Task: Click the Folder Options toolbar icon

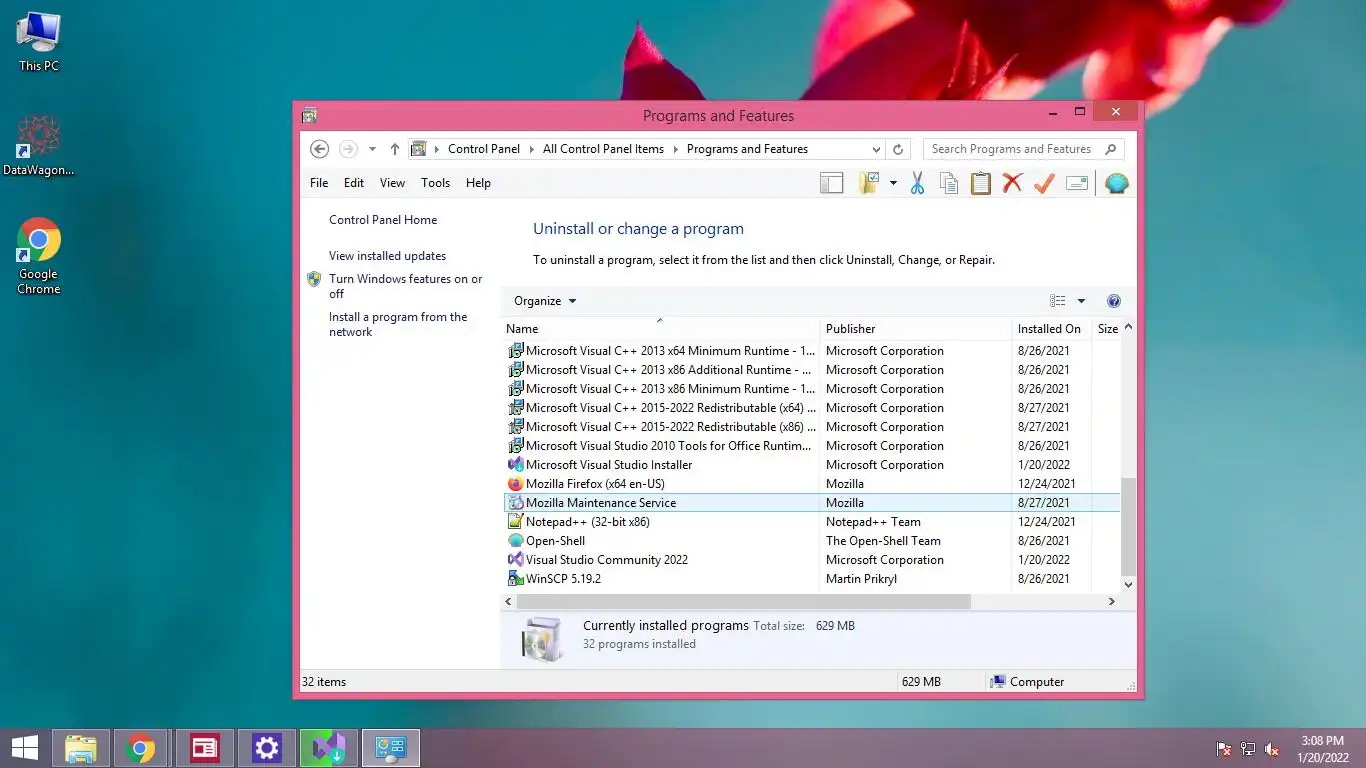Action: pos(868,183)
